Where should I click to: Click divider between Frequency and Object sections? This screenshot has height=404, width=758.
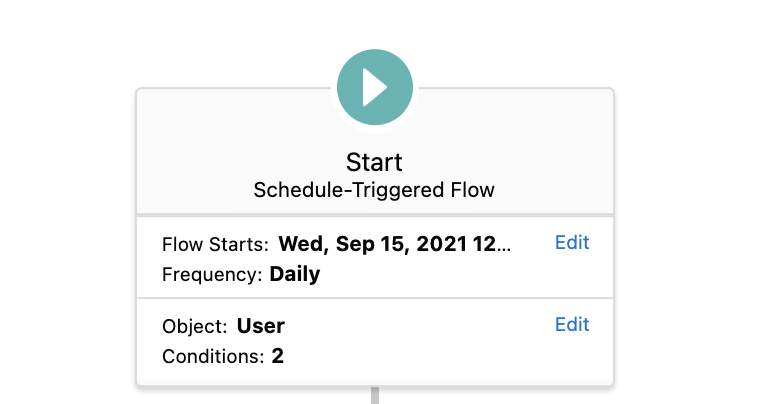tap(375, 298)
